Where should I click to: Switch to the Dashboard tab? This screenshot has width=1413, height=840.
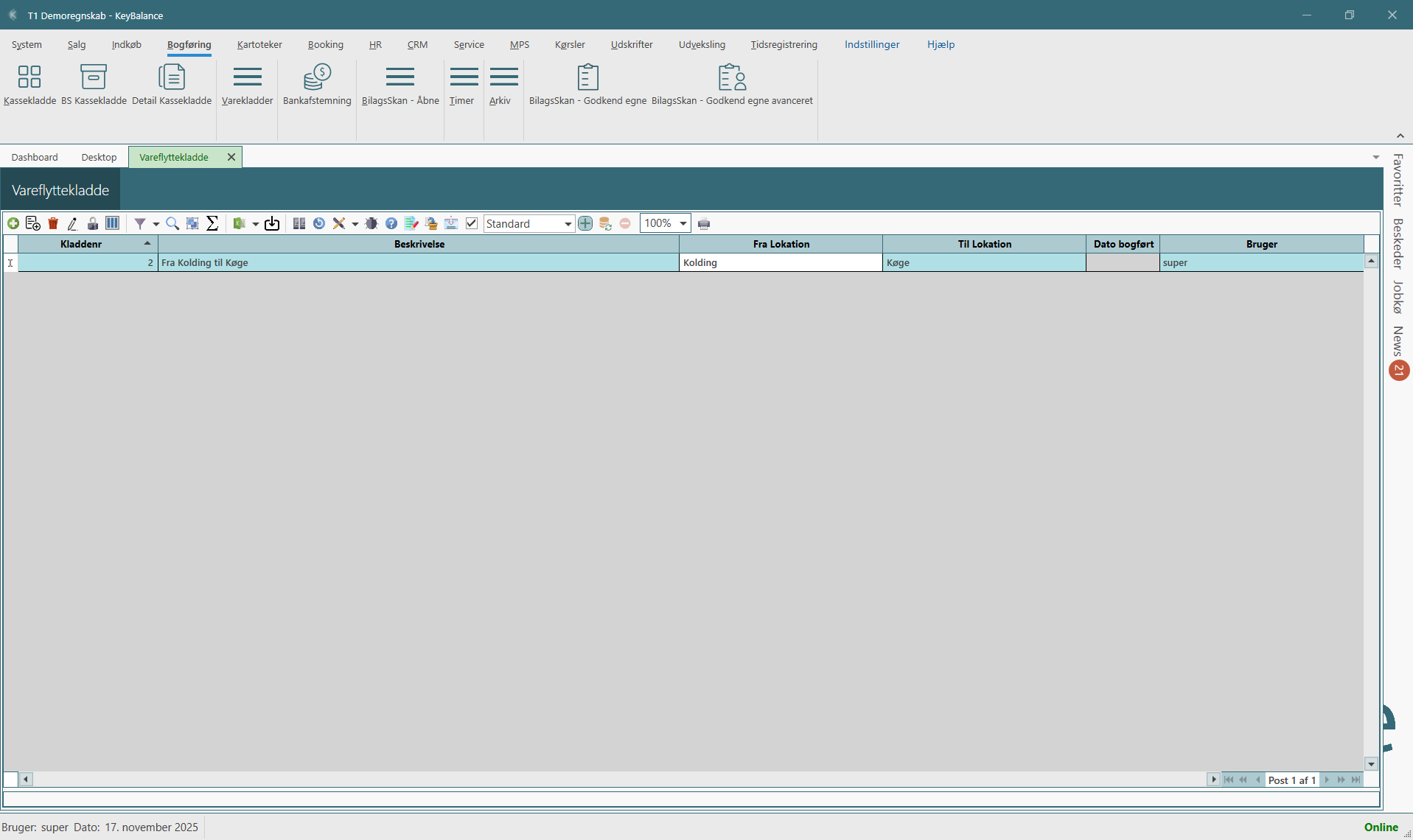point(35,157)
